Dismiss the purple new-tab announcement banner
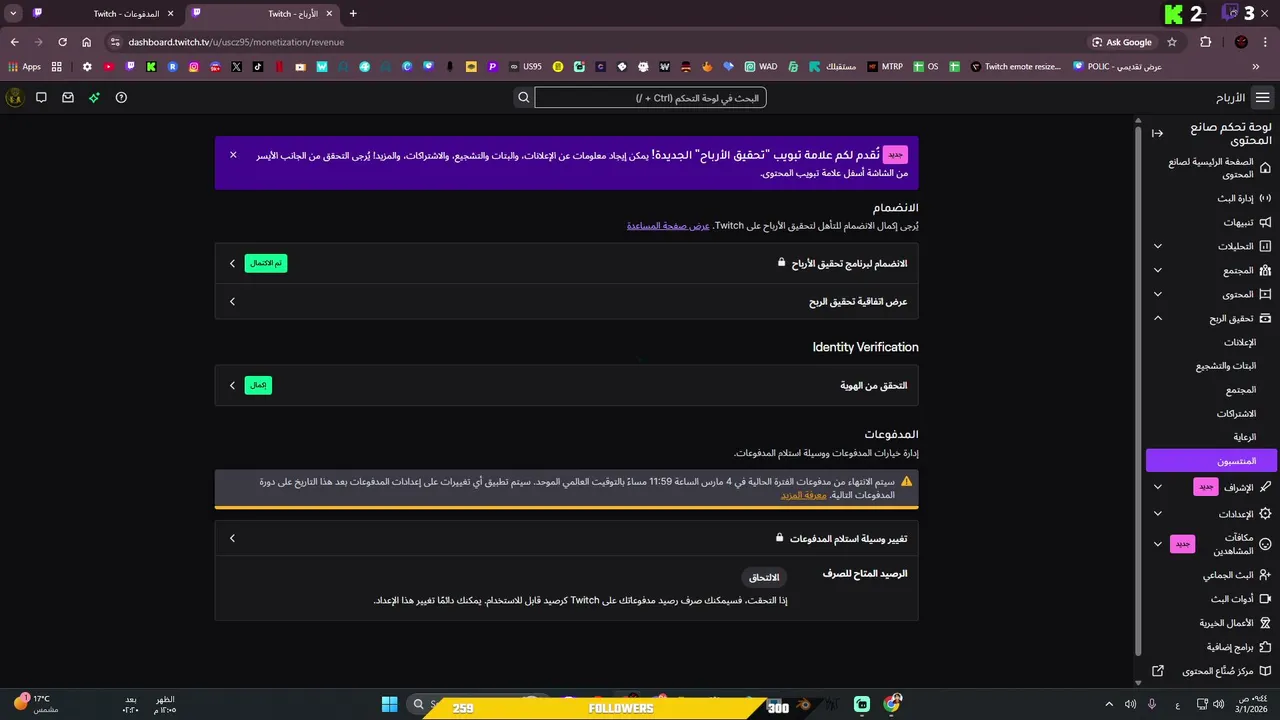 (x=233, y=155)
